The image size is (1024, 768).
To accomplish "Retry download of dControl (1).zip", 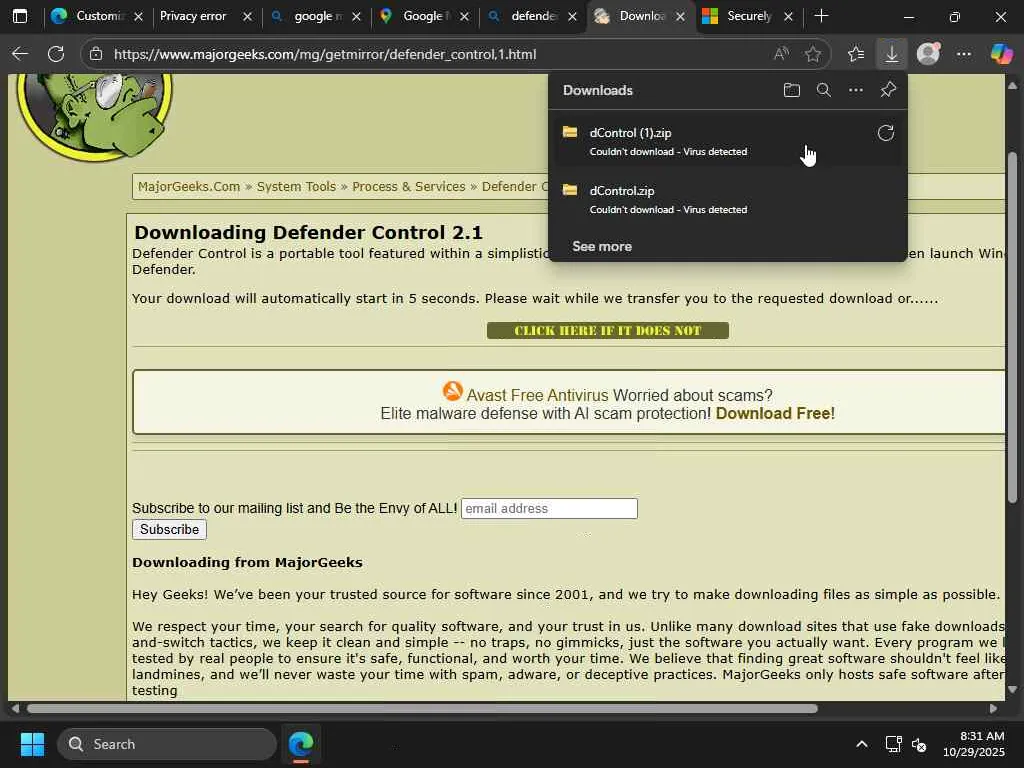I will click(886, 133).
